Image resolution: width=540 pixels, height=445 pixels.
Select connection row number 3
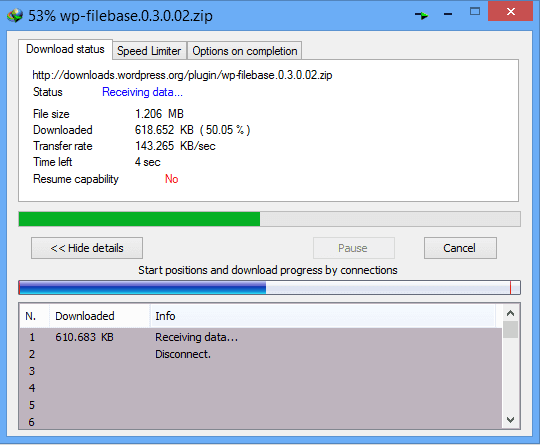point(261,371)
